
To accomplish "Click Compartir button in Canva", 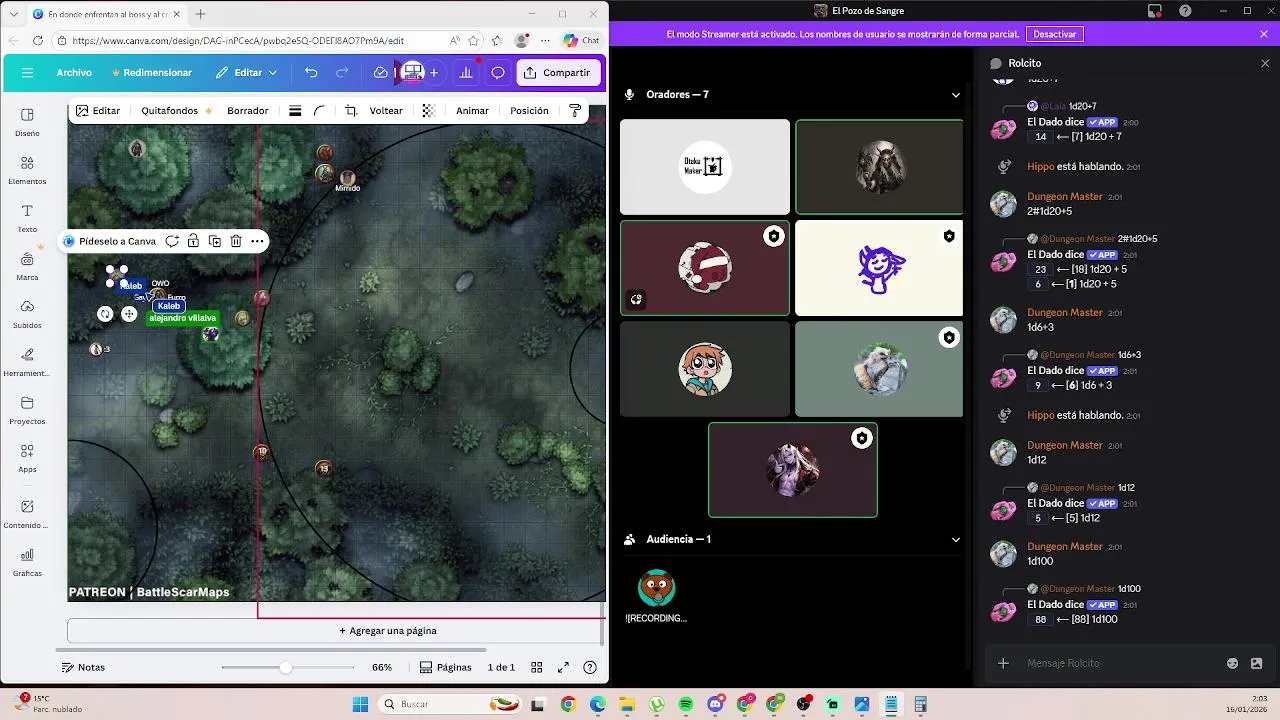I will [x=558, y=73].
